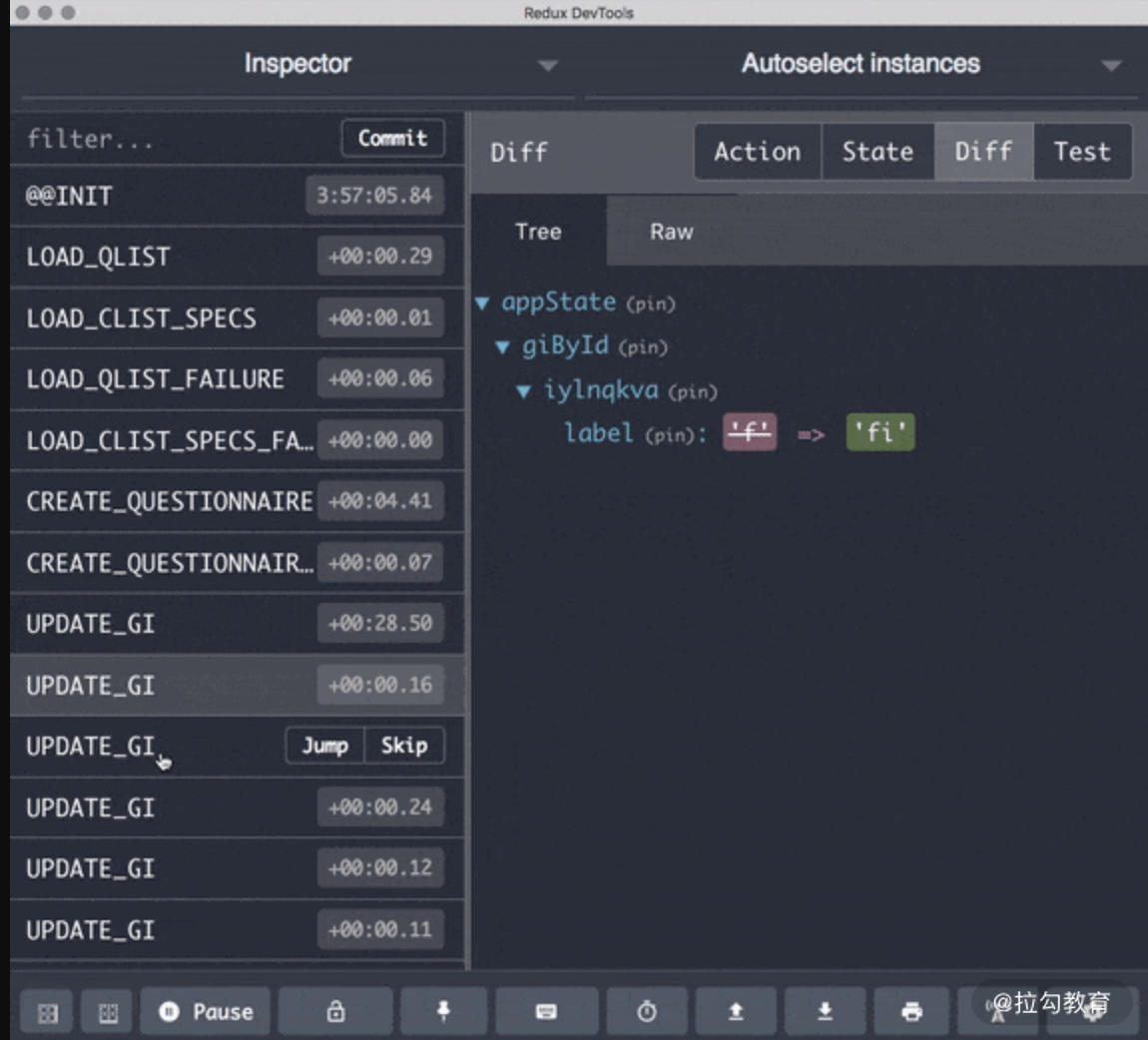Screen dimensions: 1148x1040
Task: Switch to the Test tab
Action: [1082, 152]
